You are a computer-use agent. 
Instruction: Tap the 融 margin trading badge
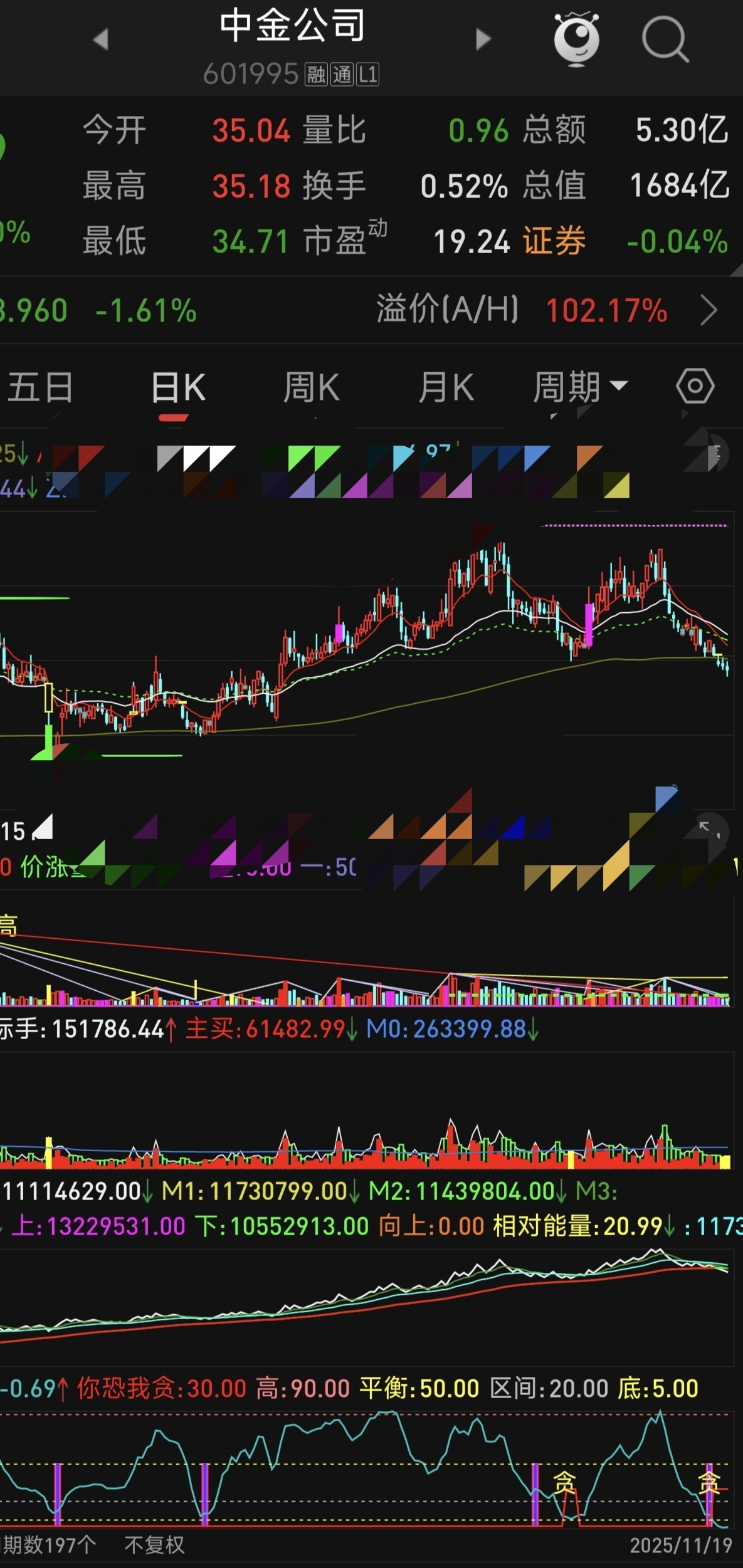coord(316,75)
